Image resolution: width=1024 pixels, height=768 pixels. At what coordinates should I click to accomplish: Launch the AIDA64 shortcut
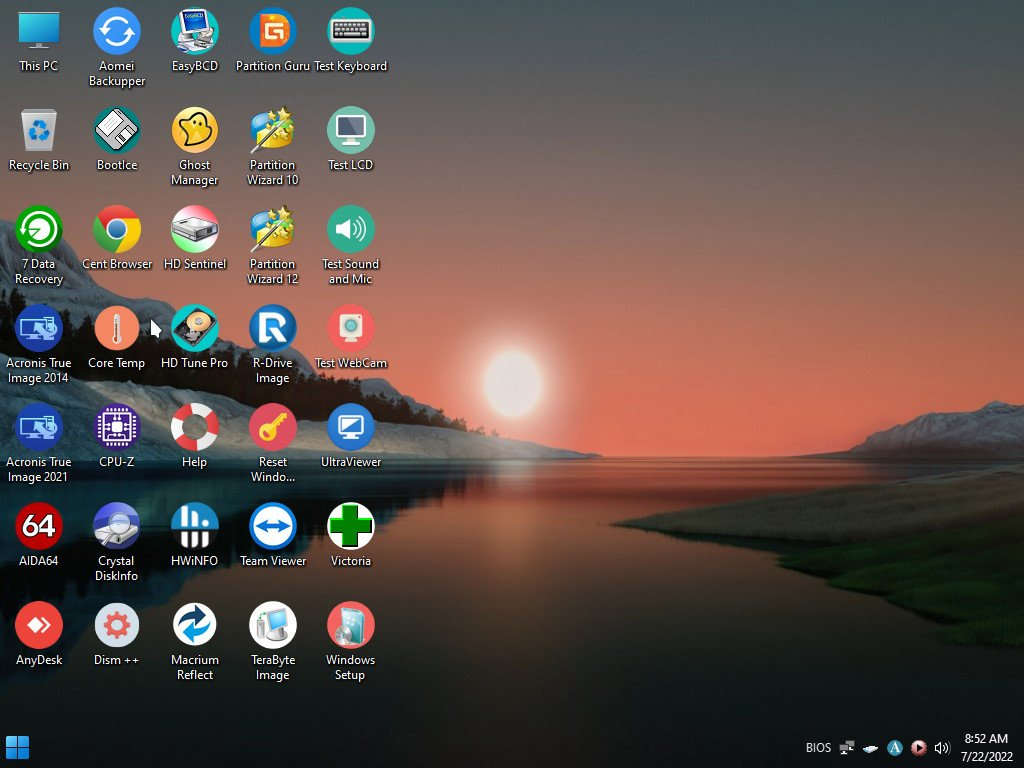tap(39, 527)
